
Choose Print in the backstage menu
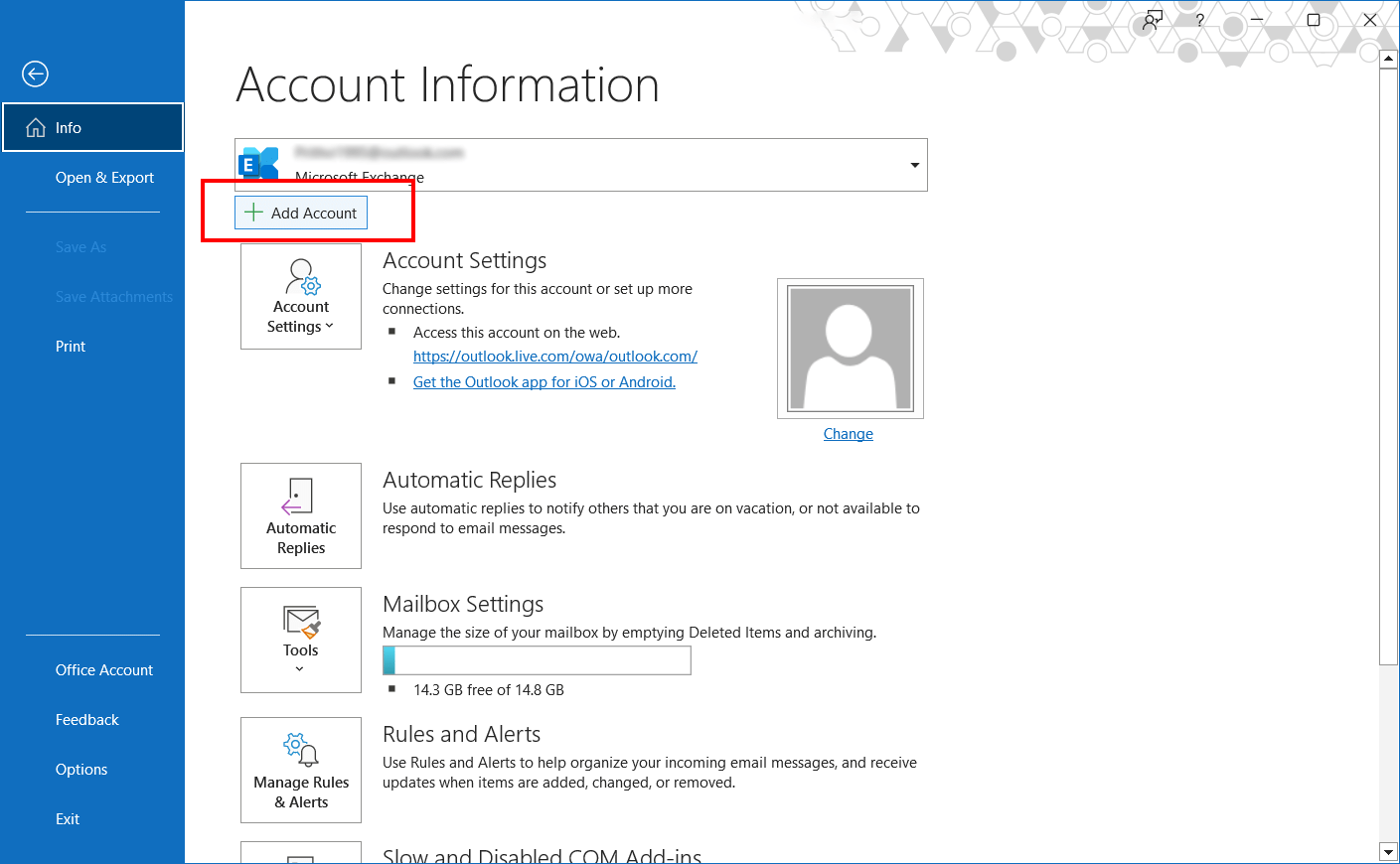[71, 347]
